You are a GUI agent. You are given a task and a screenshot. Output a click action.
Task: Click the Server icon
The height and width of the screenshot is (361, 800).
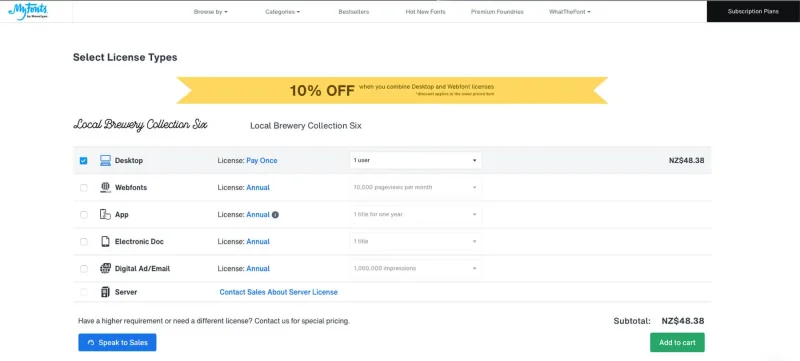pos(105,292)
